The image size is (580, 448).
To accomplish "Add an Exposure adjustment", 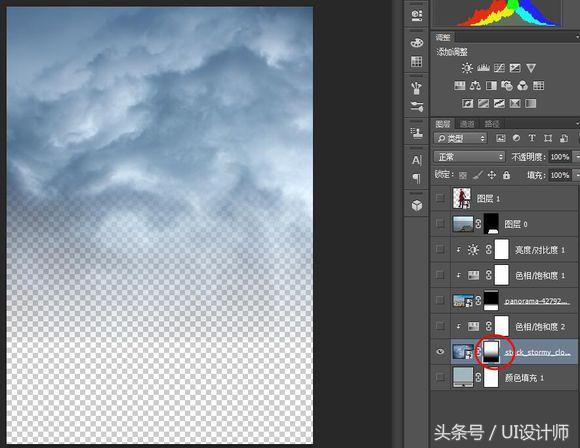I will (515, 68).
